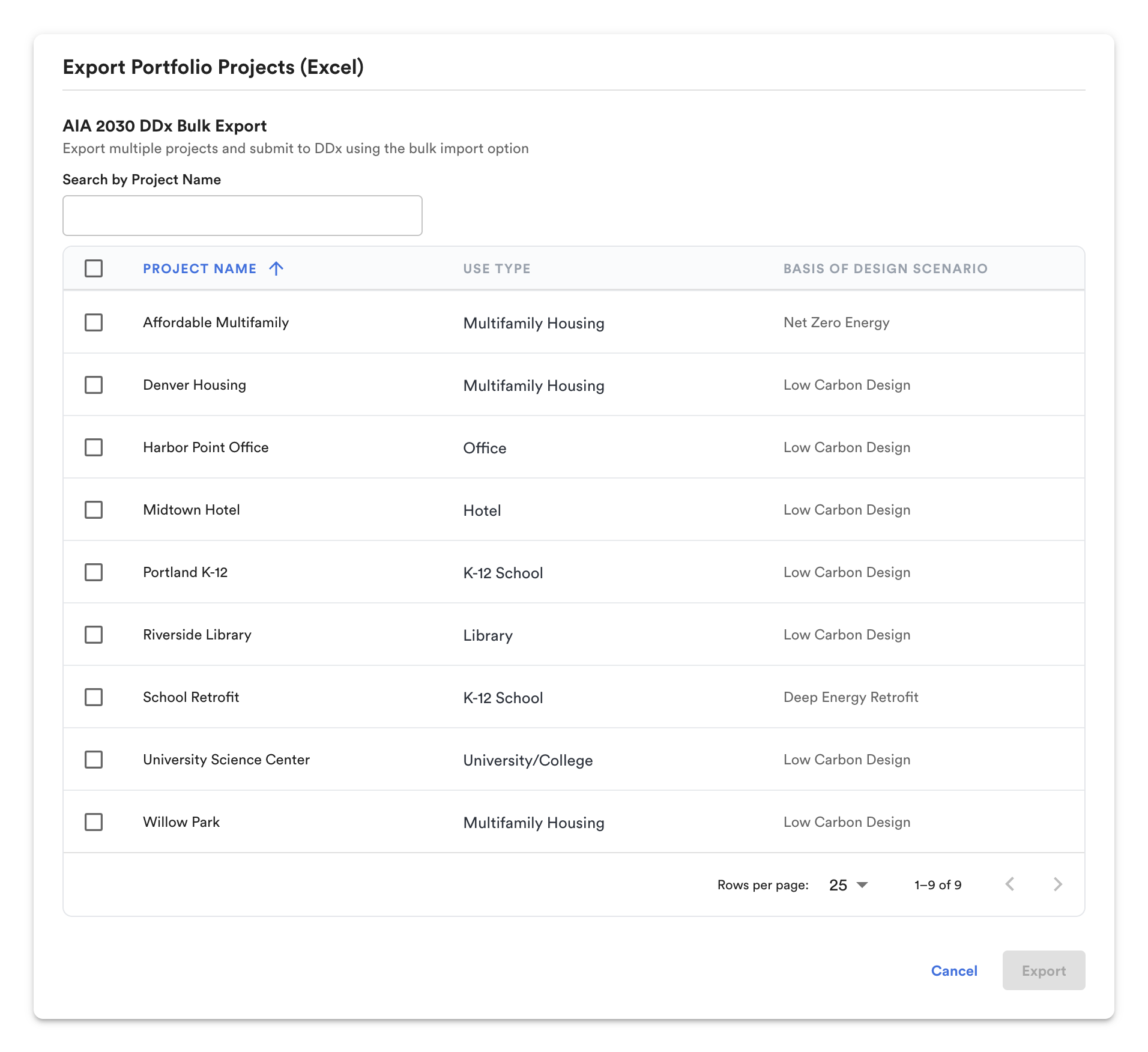Click the School Retrofit project name

[x=191, y=697]
